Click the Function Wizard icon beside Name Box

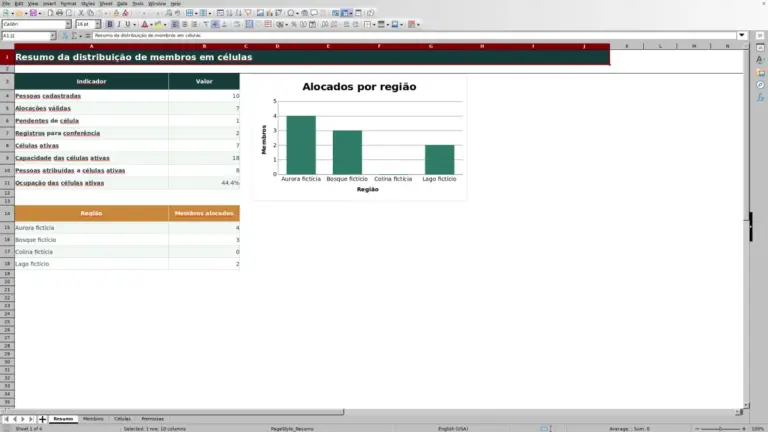click(65, 36)
